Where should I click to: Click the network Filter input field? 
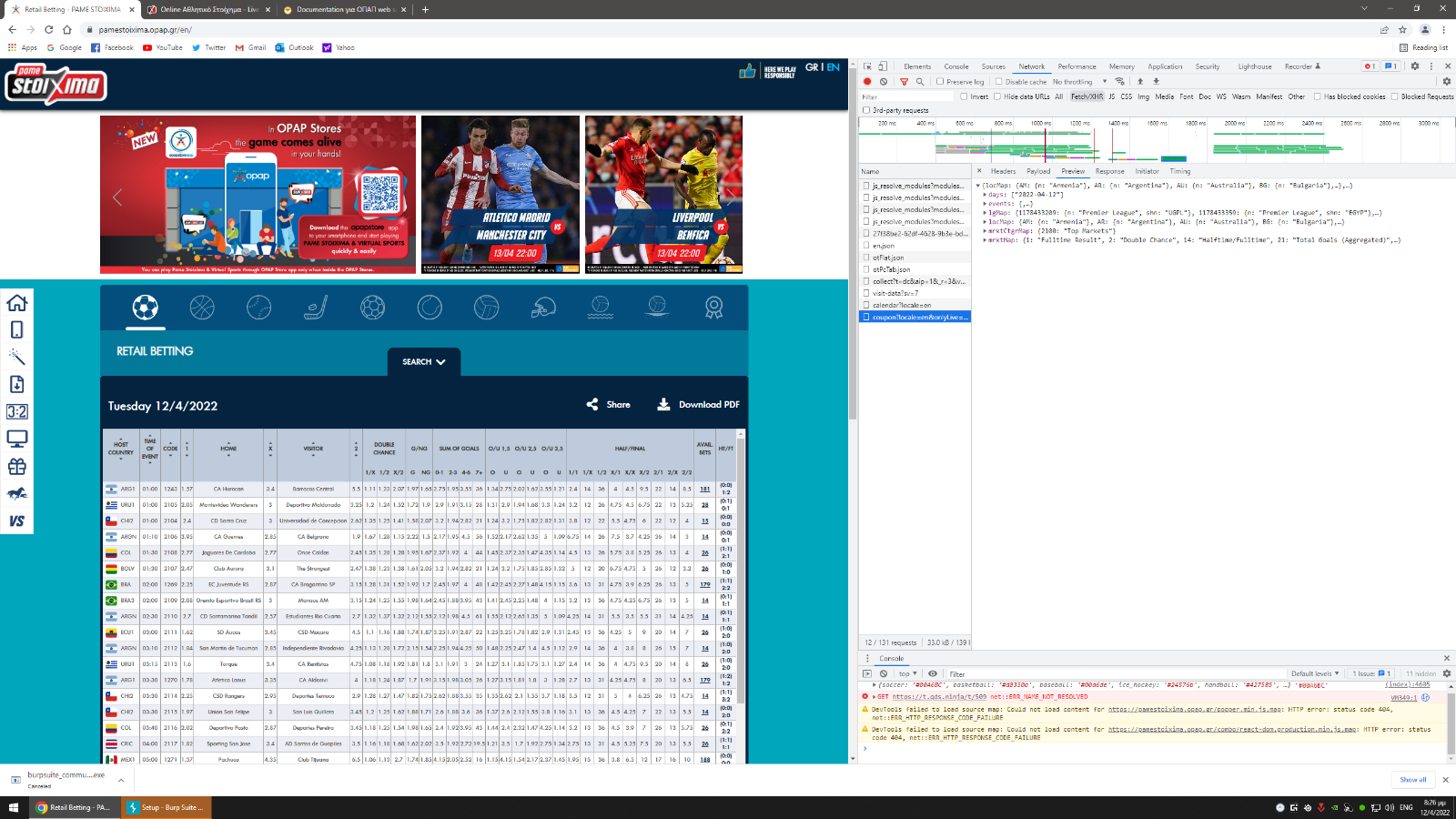[x=906, y=96]
